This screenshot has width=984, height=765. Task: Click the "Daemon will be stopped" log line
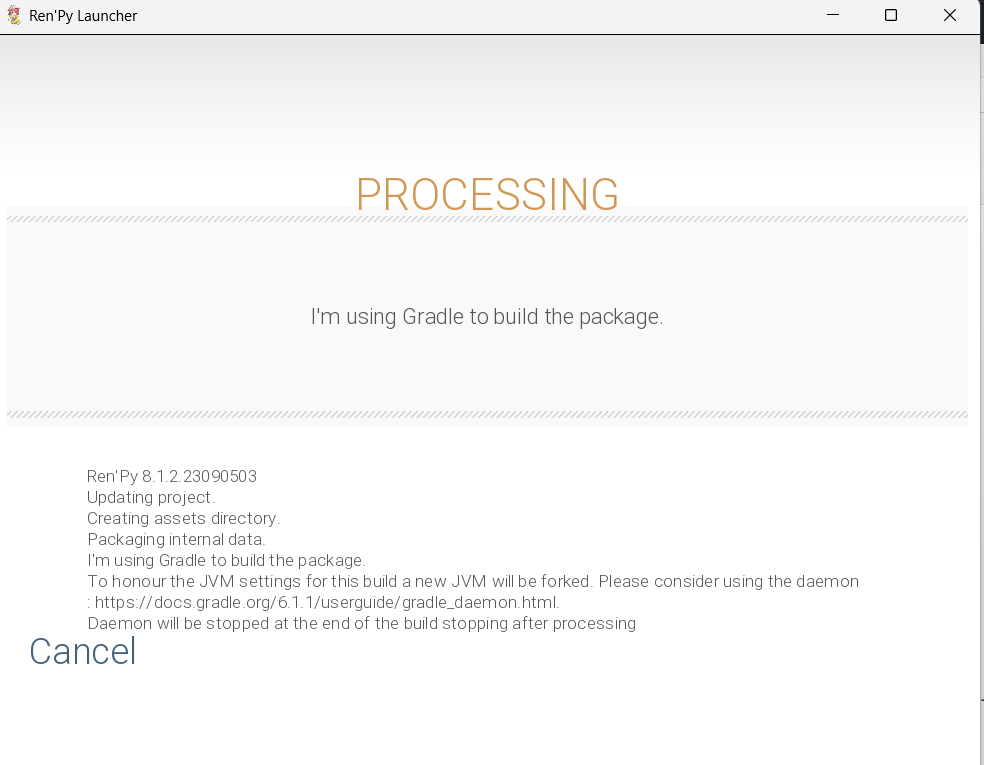361,624
